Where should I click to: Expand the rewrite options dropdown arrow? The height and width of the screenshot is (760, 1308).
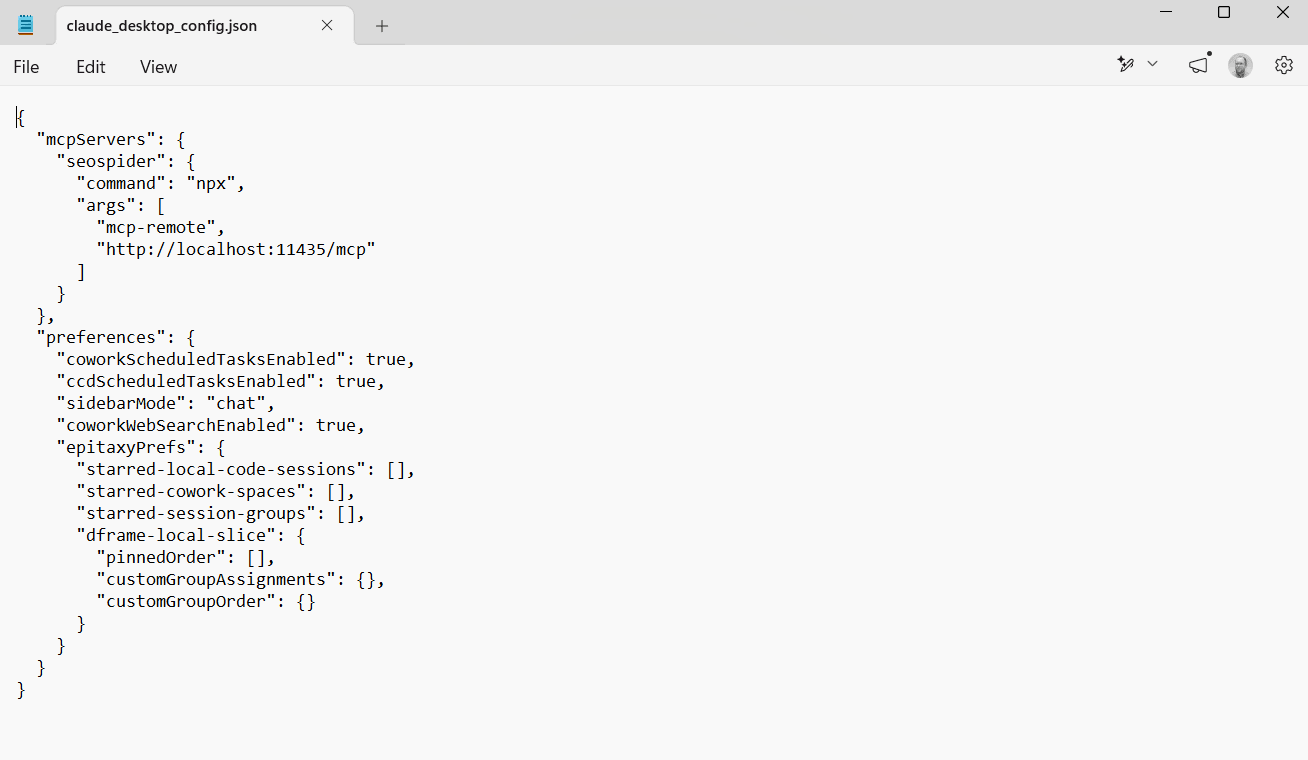[x=1152, y=64]
